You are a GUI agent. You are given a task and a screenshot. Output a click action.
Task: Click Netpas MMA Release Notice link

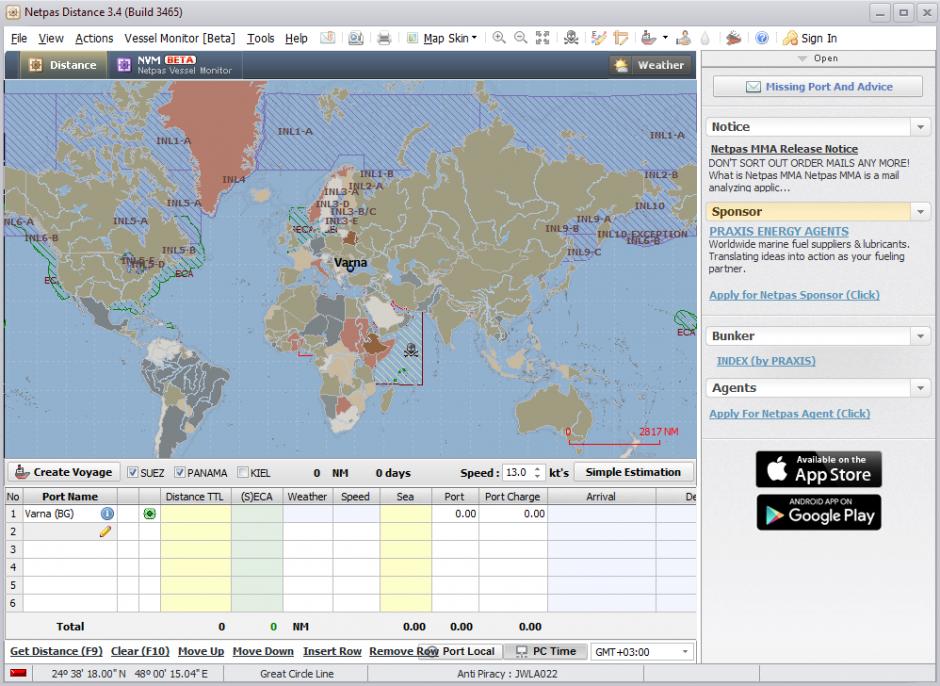(784, 149)
